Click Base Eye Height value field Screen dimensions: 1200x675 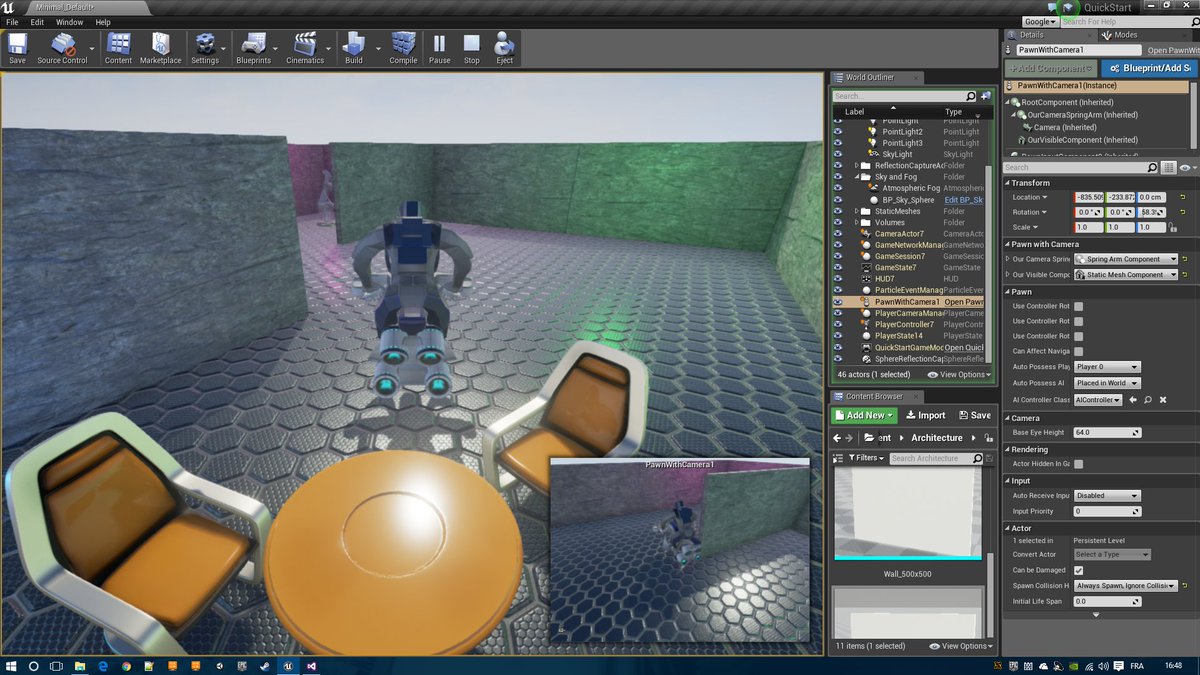click(1107, 433)
